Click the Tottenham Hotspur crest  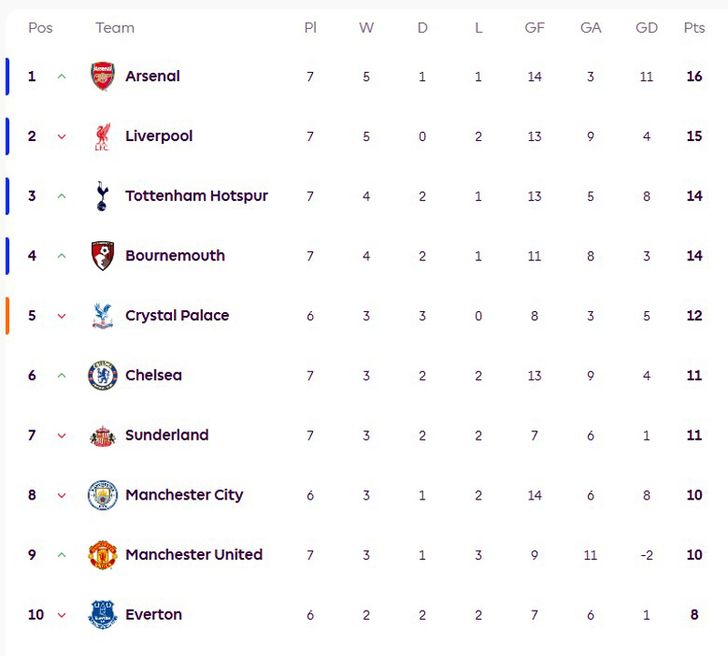pyautogui.click(x=103, y=196)
